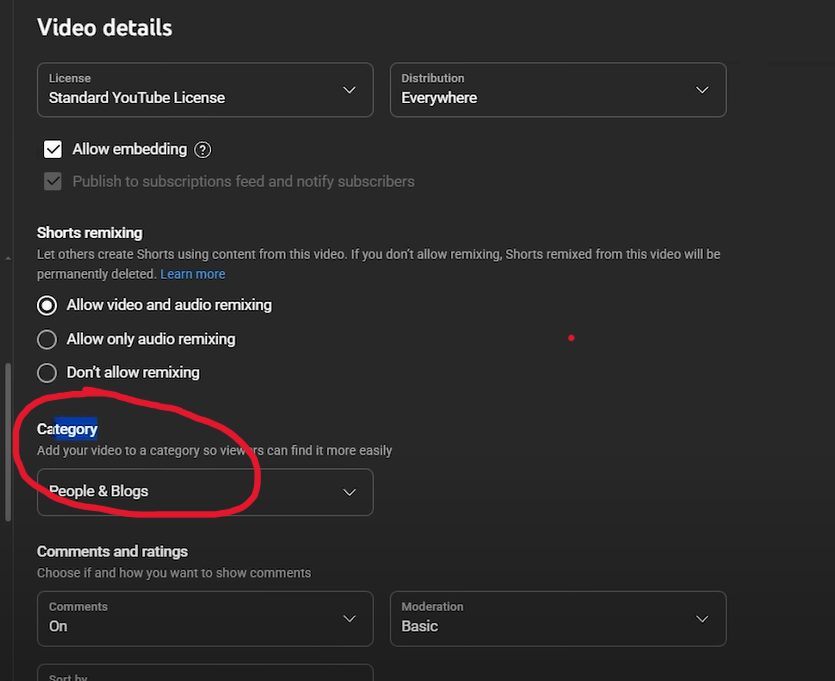Click the highlighted Category heading text
This screenshot has height=681, width=835.
tap(67, 428)
